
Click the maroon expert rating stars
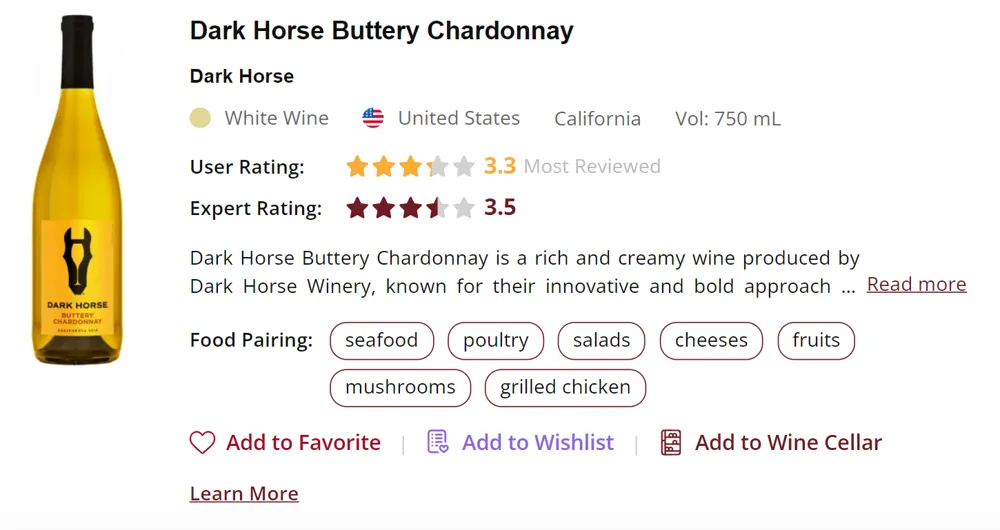pyautogui.click(x=410, y=208)
